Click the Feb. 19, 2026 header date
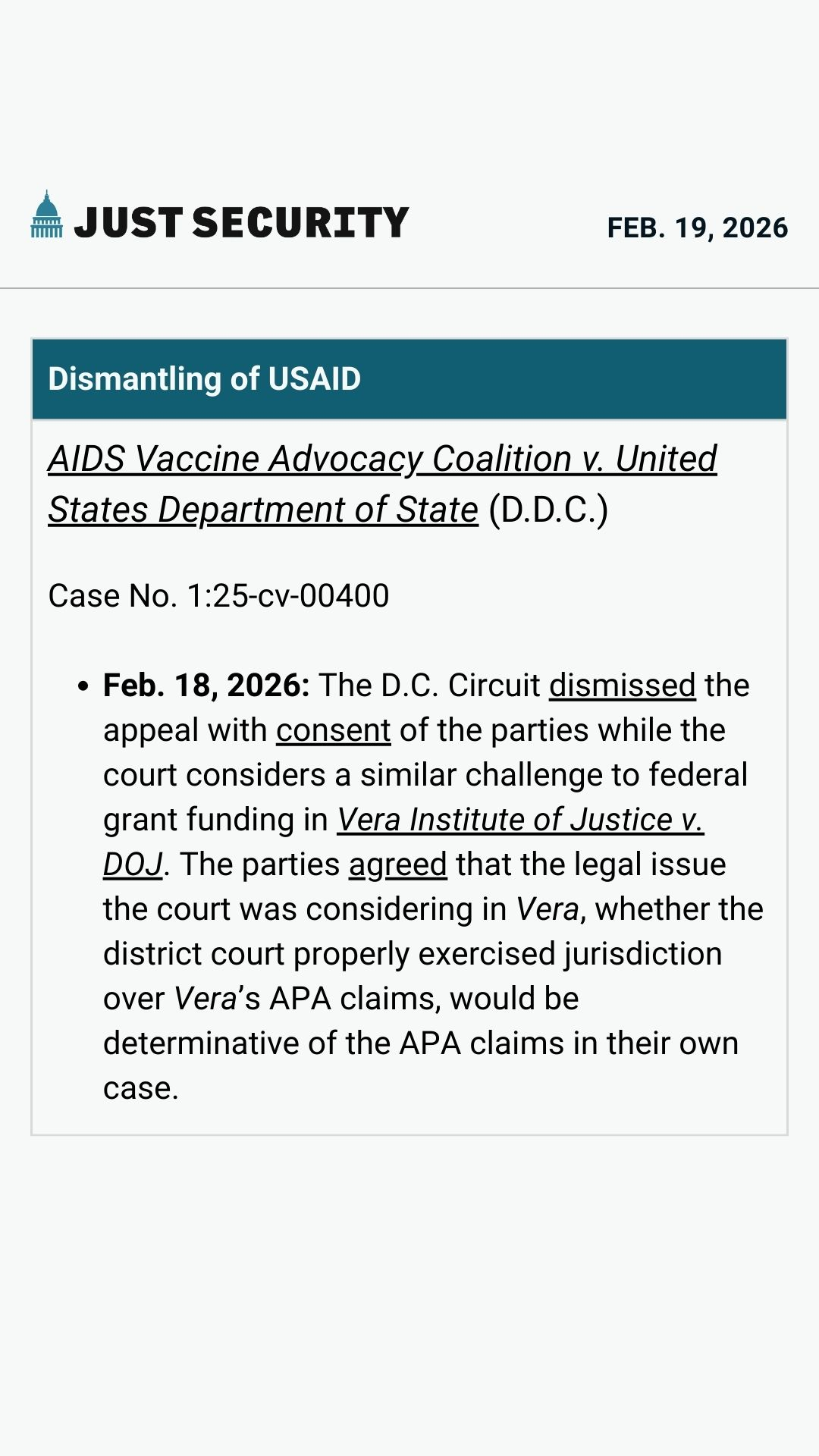The height and width of the screenshot is (1456, 819). pos(697,228)
